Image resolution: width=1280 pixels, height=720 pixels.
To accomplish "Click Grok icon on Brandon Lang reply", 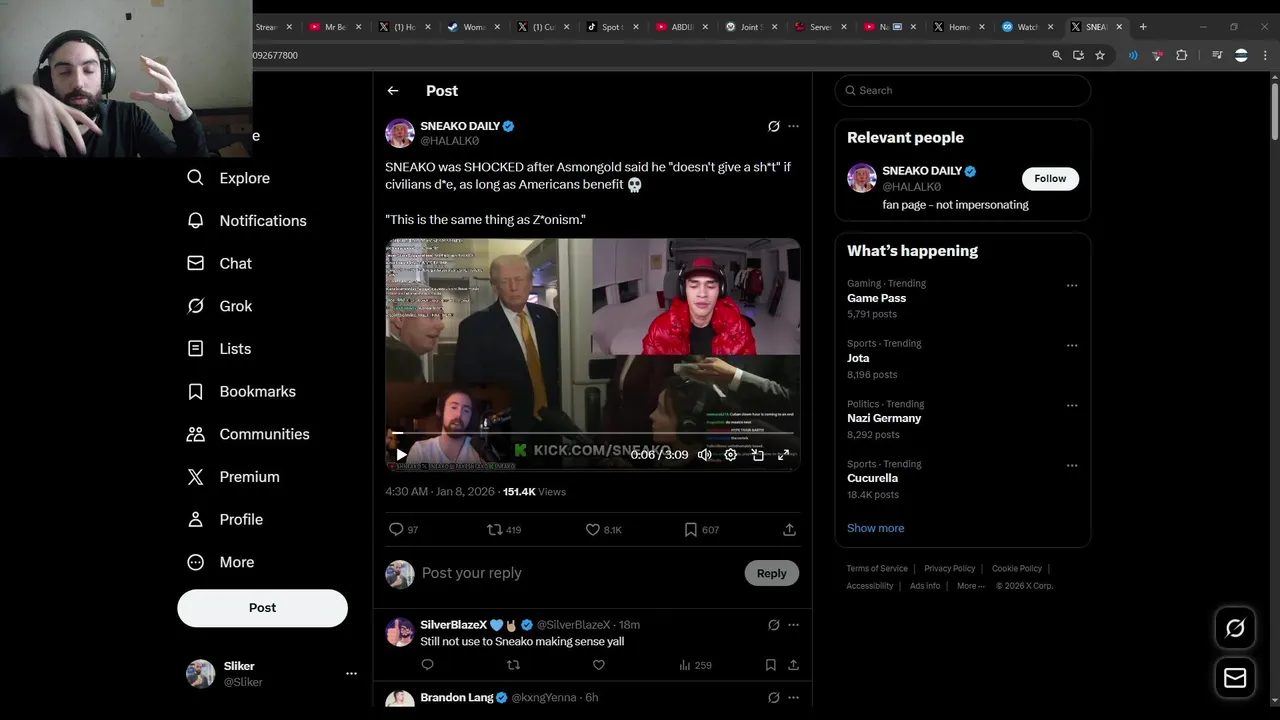I will coord(773,698).
